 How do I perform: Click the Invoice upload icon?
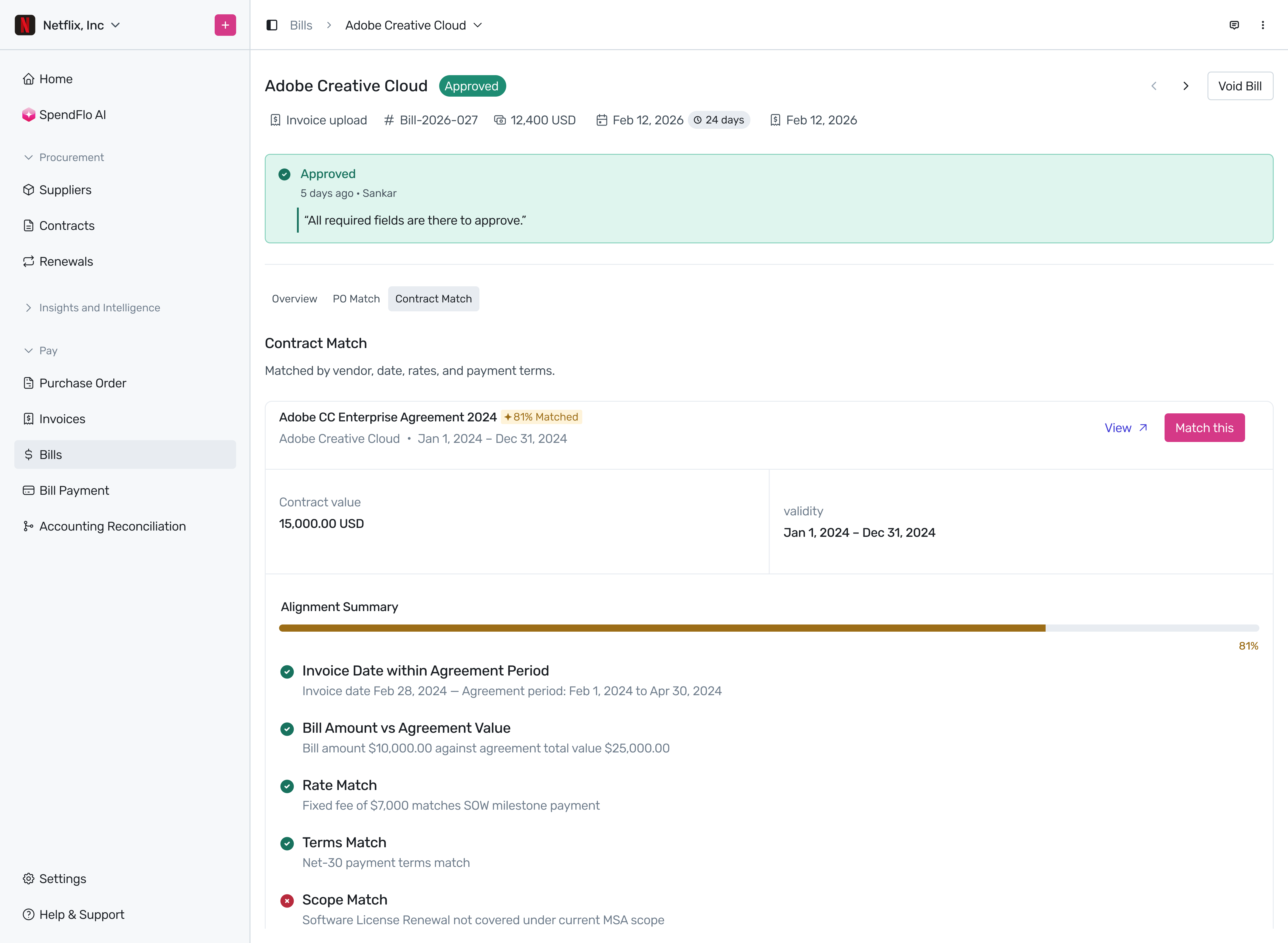pos(275,120)
